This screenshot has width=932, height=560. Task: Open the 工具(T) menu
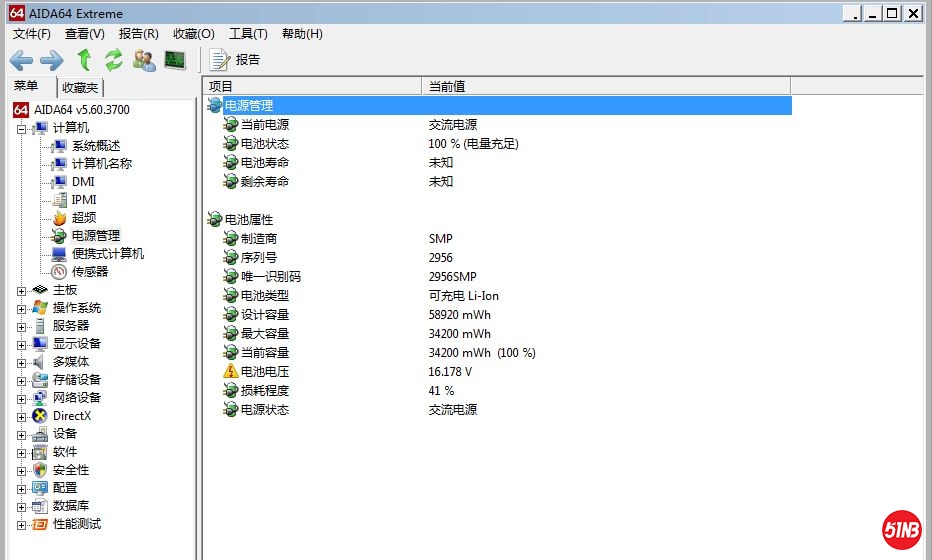coord(248,34)
